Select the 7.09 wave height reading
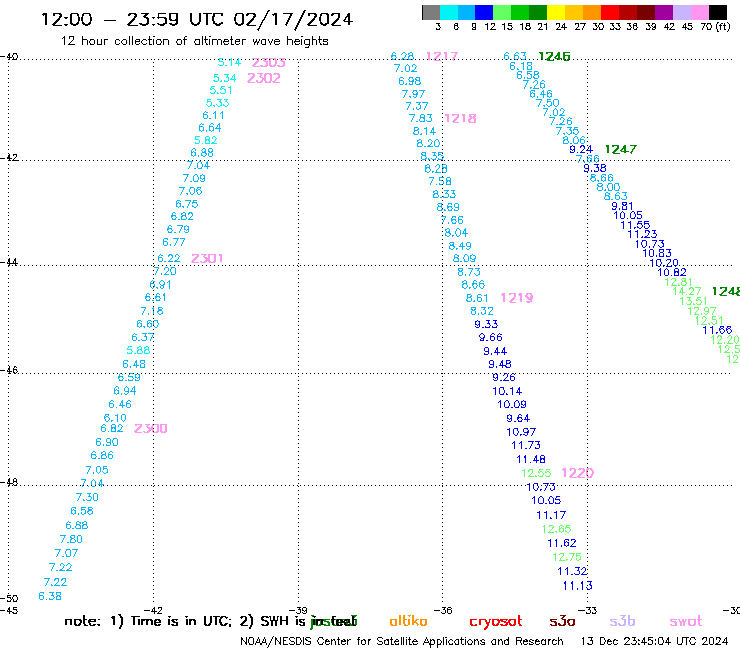Image resolution: width=740 pixels, height=650 pixels. coord(194,178)
